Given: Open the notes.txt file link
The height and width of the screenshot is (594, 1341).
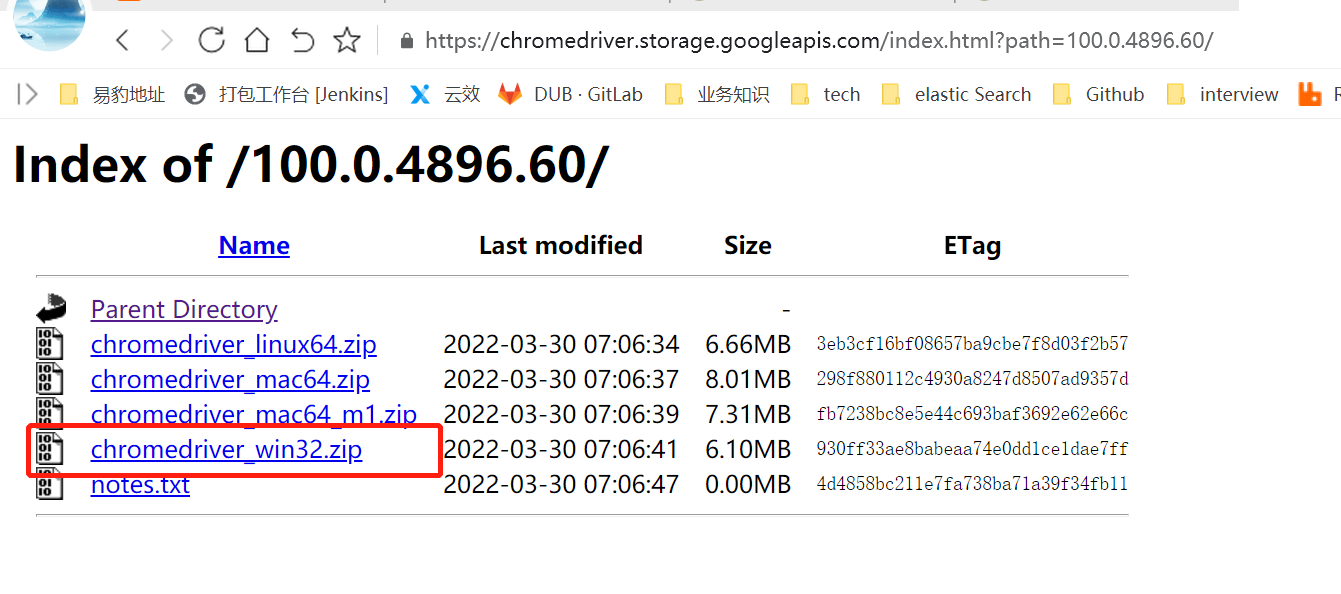Looking at the screenshot, I should 140,485.
